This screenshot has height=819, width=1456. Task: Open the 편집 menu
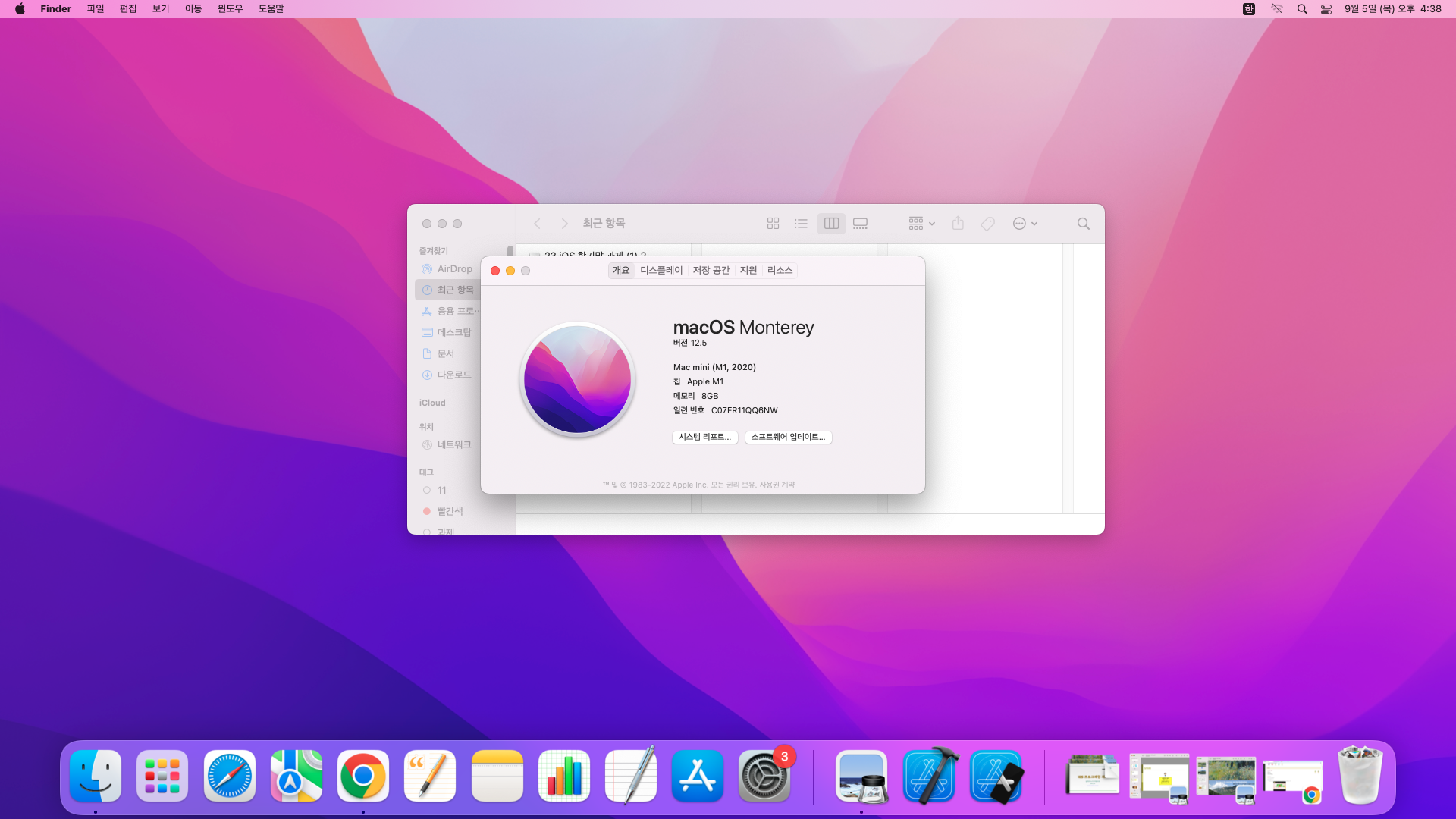click(128, 9)
